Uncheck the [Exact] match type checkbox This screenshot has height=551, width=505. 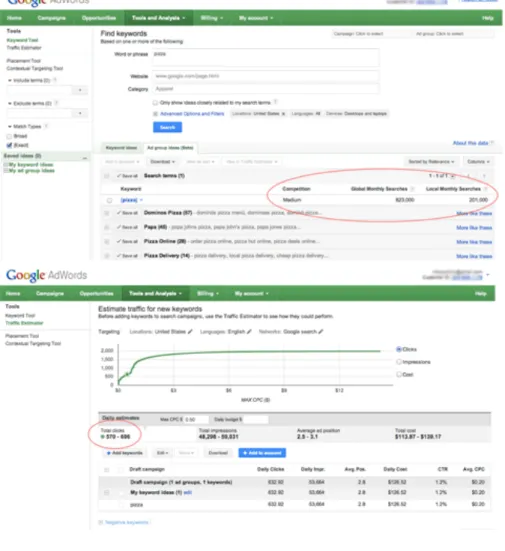tap(9, 145)
